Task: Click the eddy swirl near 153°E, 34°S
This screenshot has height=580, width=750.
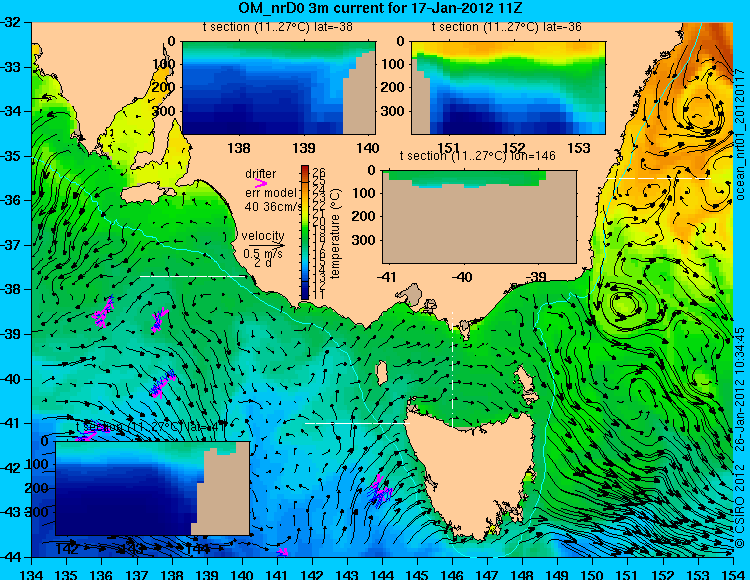Action: coord(700,113)
